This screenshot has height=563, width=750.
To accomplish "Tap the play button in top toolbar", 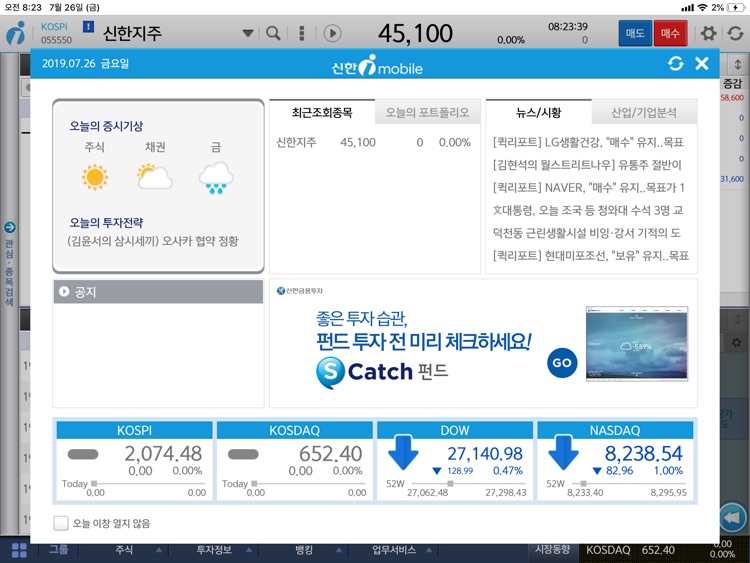I will pyautogui.click(x=332, y=33).
